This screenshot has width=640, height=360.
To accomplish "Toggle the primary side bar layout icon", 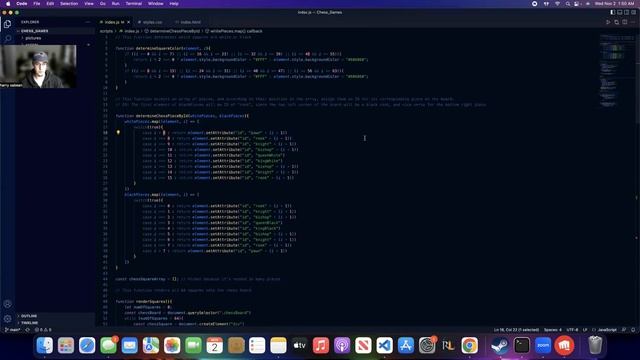I will (612, 12).
